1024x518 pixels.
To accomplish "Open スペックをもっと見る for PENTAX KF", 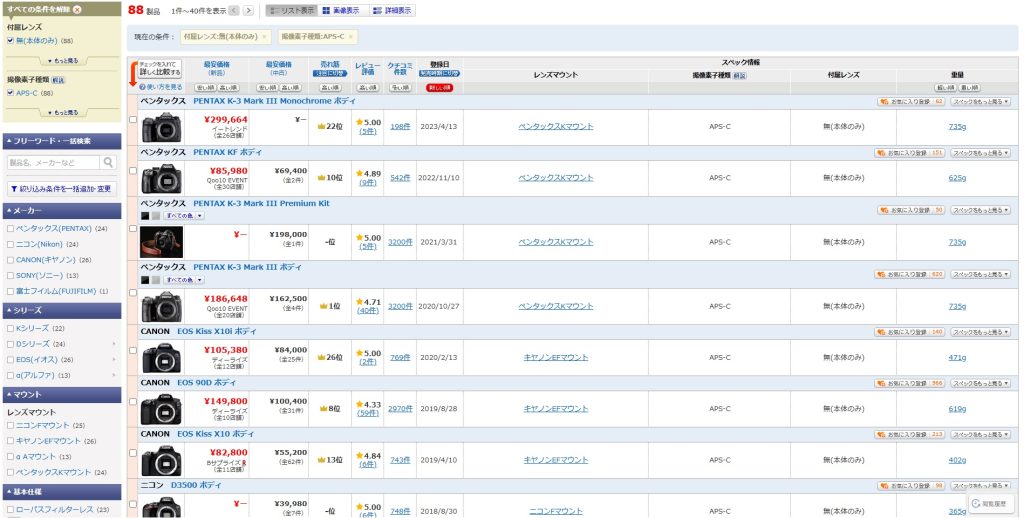I will point(980,153).
